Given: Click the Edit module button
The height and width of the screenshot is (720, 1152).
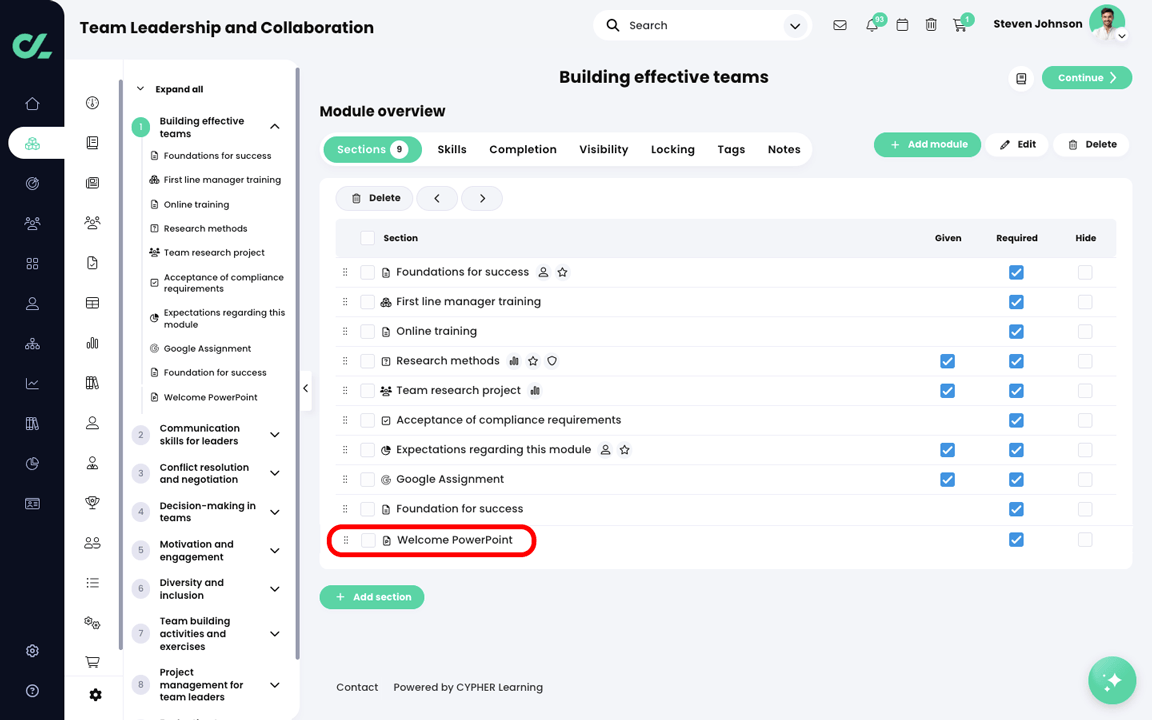Looking at the screenshot, I should tap(1018, 145).
